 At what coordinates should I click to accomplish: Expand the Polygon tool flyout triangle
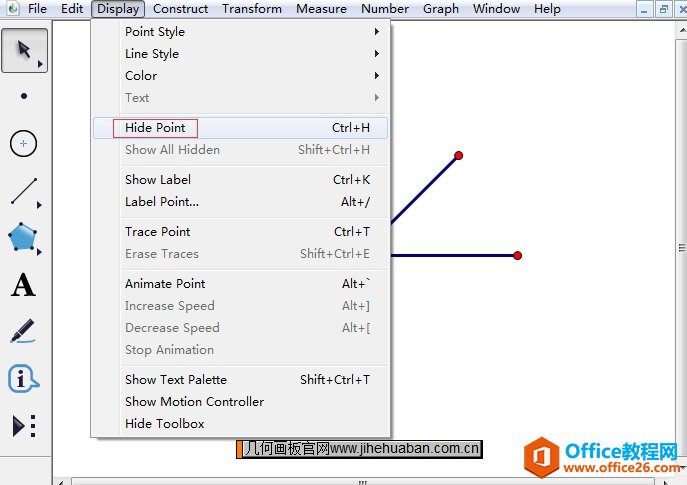(x=39, y=252)
